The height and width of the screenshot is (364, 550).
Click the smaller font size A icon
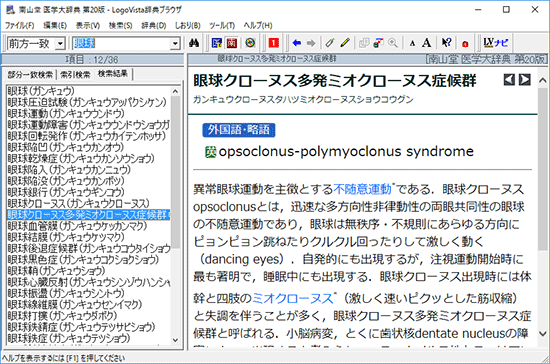click(x=412, y=43)
